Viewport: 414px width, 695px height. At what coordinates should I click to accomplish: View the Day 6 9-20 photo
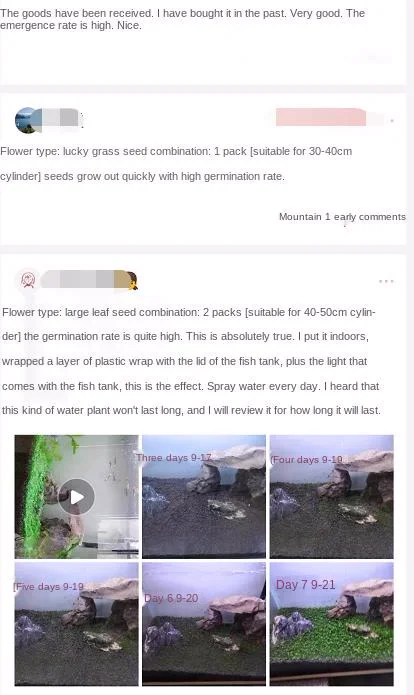[204, 624]
